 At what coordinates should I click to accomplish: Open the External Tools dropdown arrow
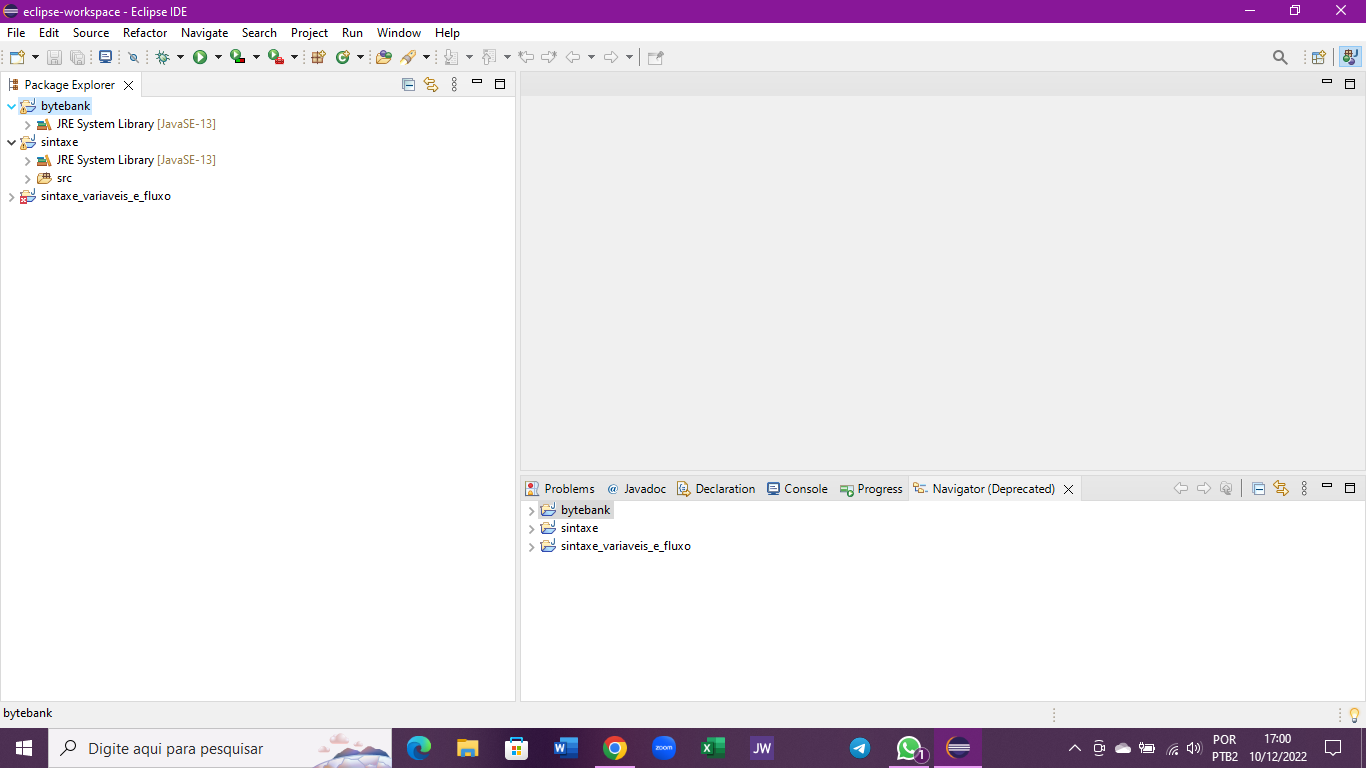294,57
